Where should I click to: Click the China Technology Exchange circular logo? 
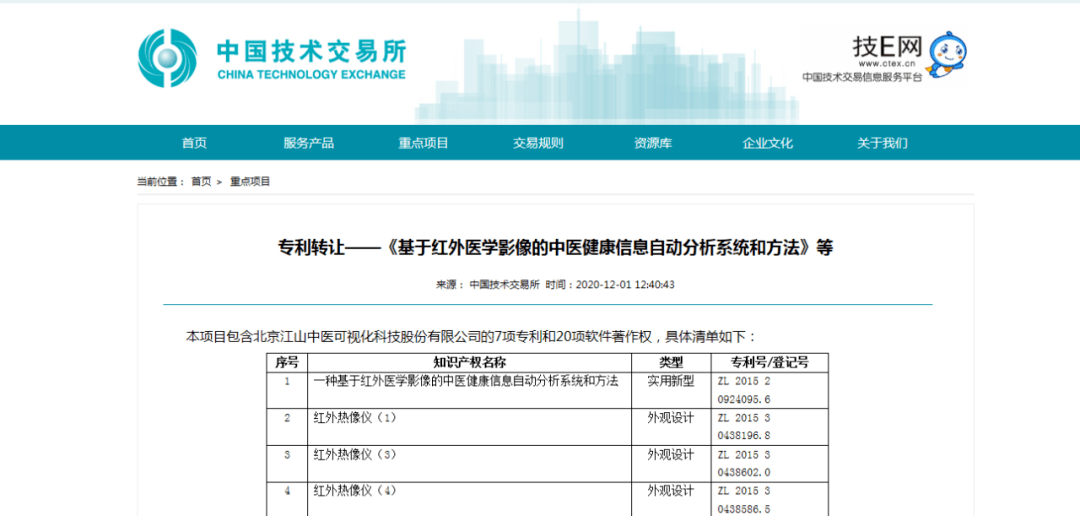click(x=167, y=58)
